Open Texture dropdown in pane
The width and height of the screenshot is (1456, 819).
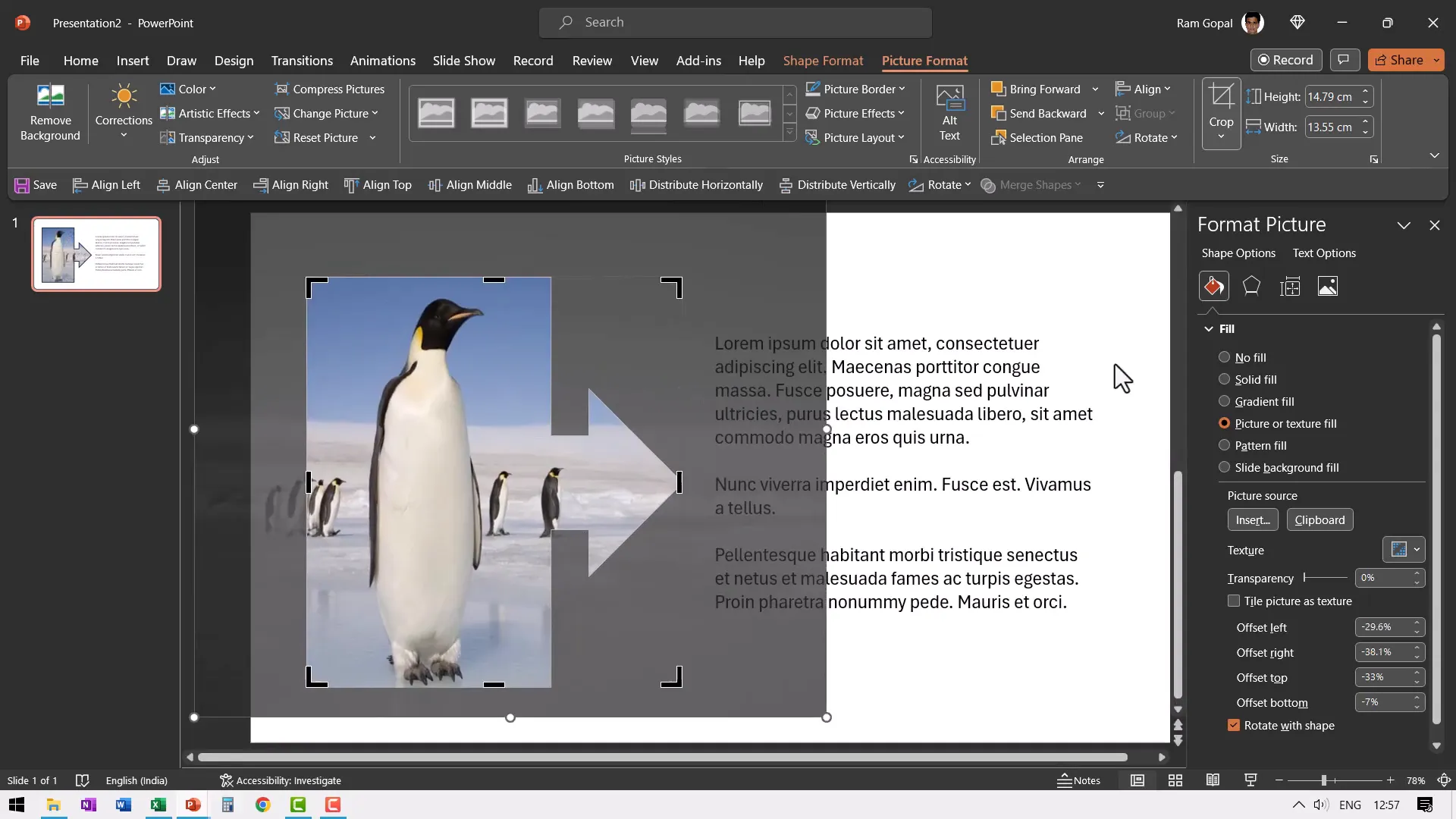coord(1404,549)
